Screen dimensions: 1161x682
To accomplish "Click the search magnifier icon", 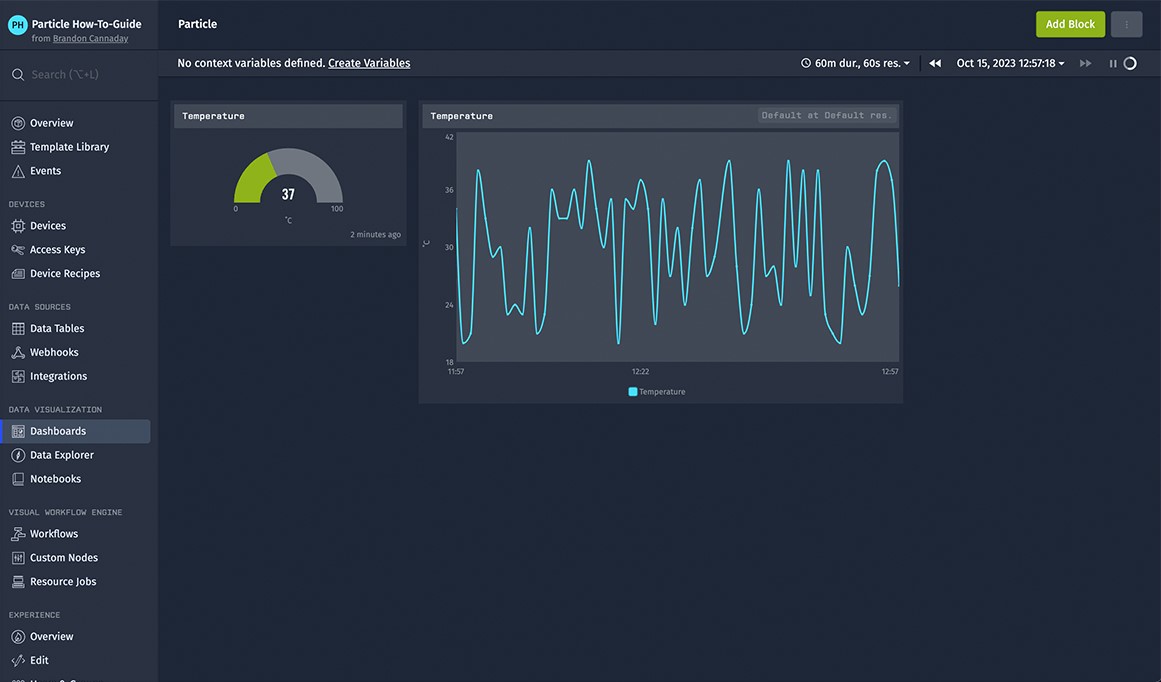I will (x=18, y=74).
